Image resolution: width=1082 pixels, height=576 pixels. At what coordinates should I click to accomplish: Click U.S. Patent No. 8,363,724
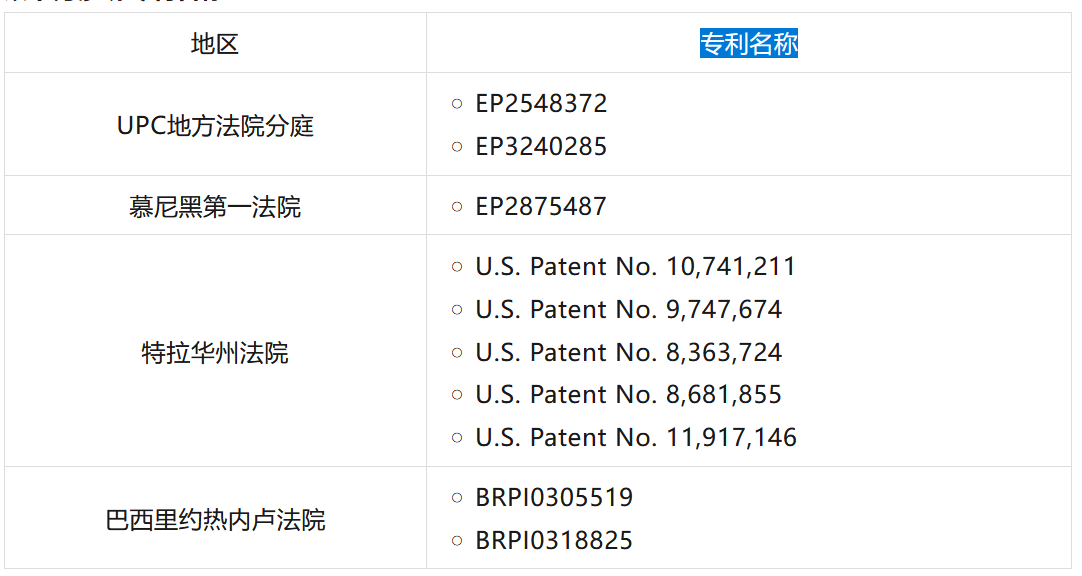(x=628, y=353)
